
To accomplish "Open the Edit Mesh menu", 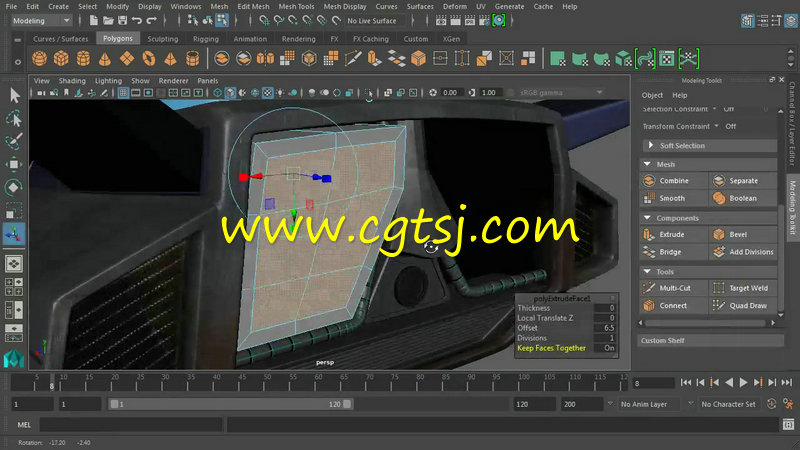I will click(253, 7).
